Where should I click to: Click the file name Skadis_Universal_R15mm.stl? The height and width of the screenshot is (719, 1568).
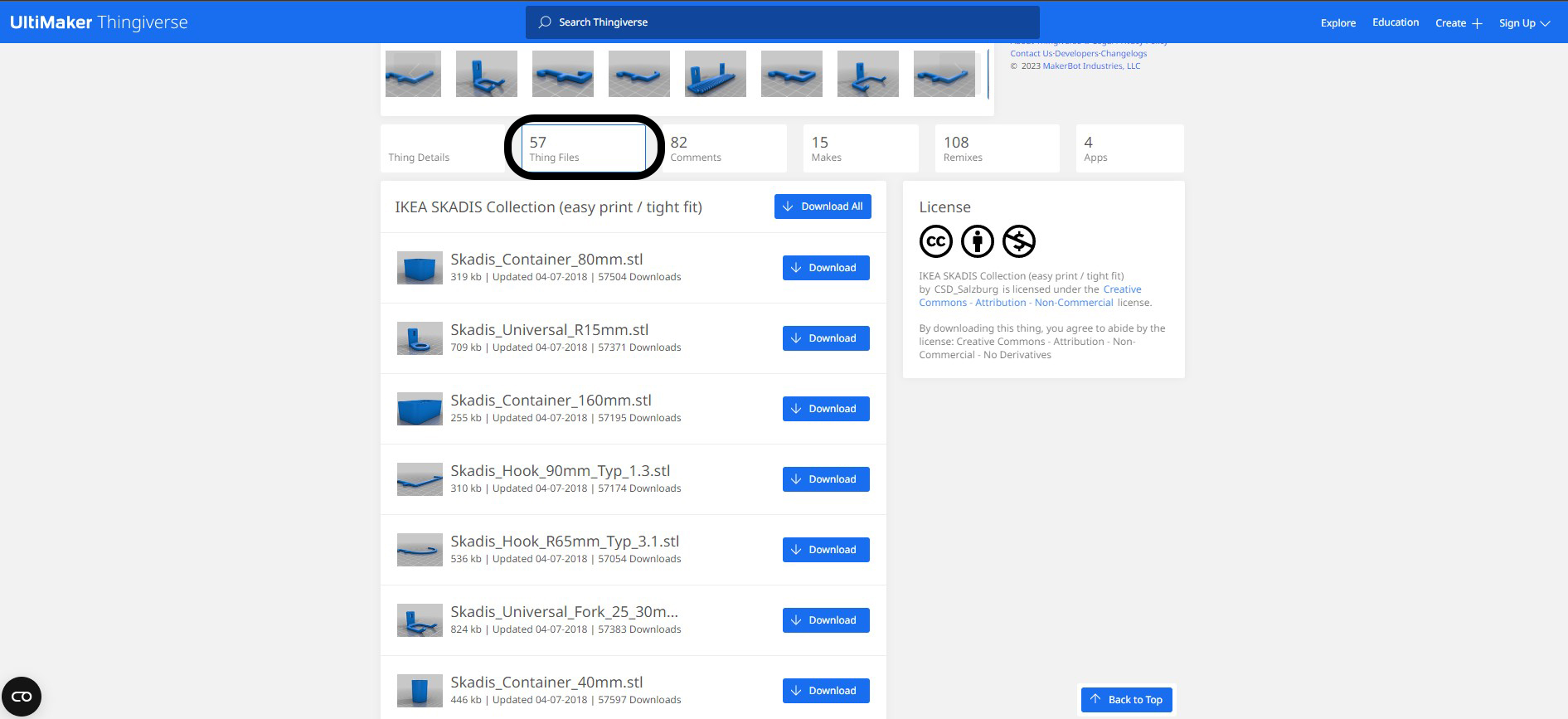[550, 330]
